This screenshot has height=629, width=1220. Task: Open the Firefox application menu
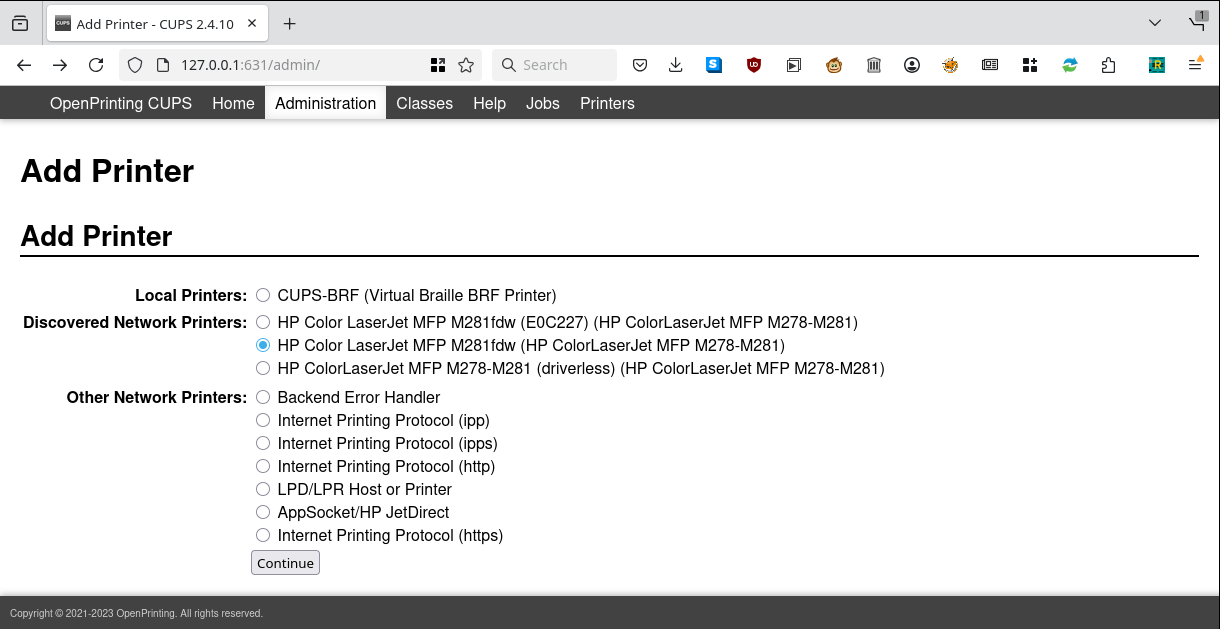[x=1195, y=65]
